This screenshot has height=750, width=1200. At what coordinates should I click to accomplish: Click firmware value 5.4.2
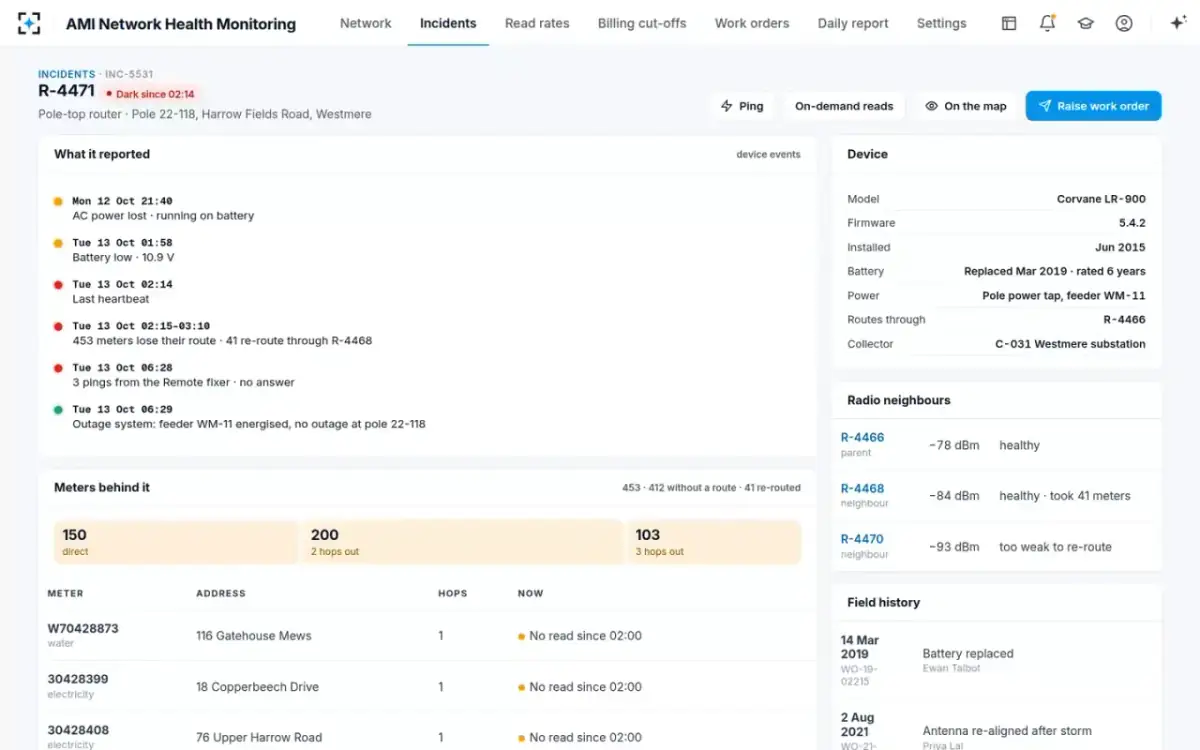tap(1132, 223)
